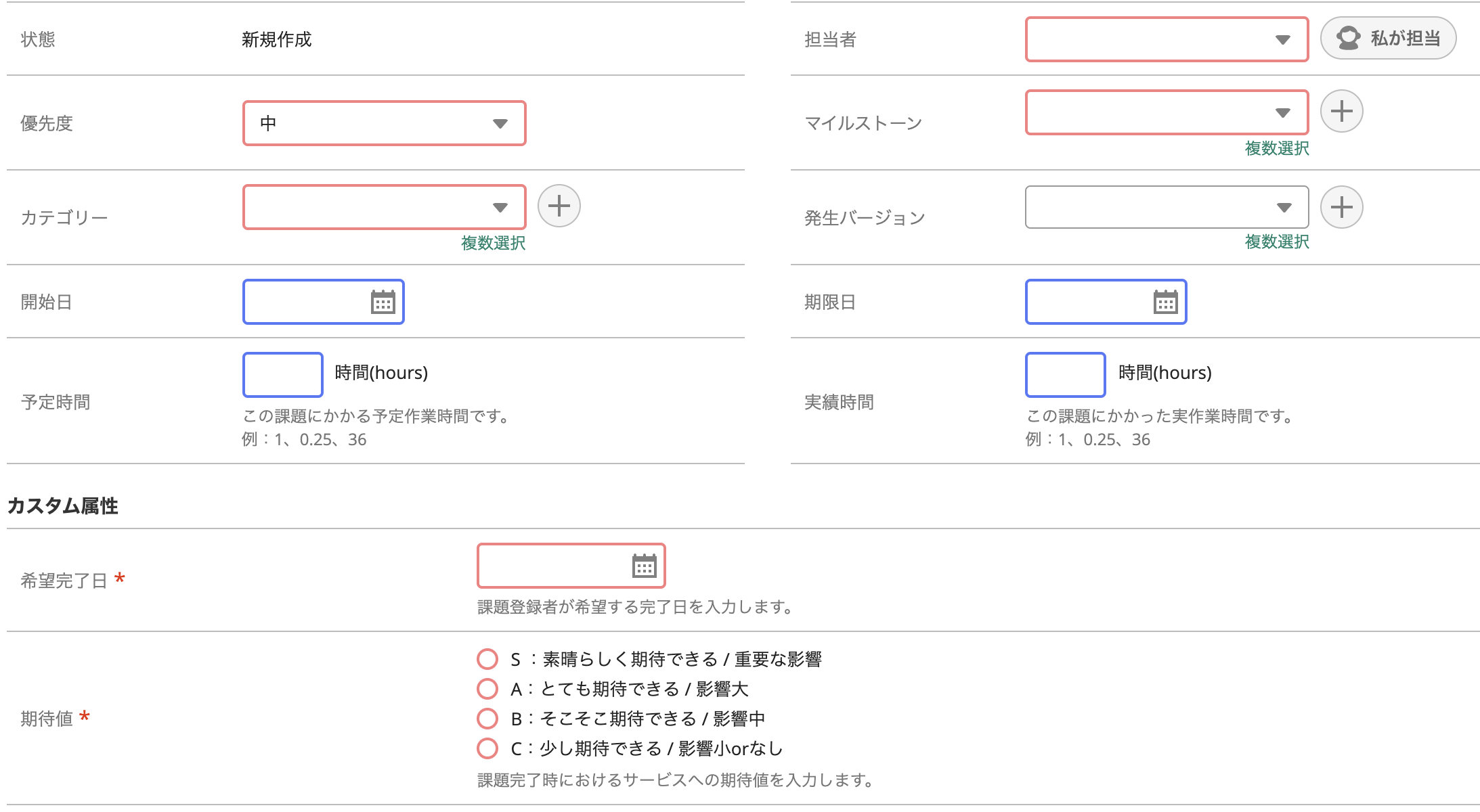Click 複数選択 link under カテゴリー
Viewport: 1480px width, 812px height.
tap(493, 243)
